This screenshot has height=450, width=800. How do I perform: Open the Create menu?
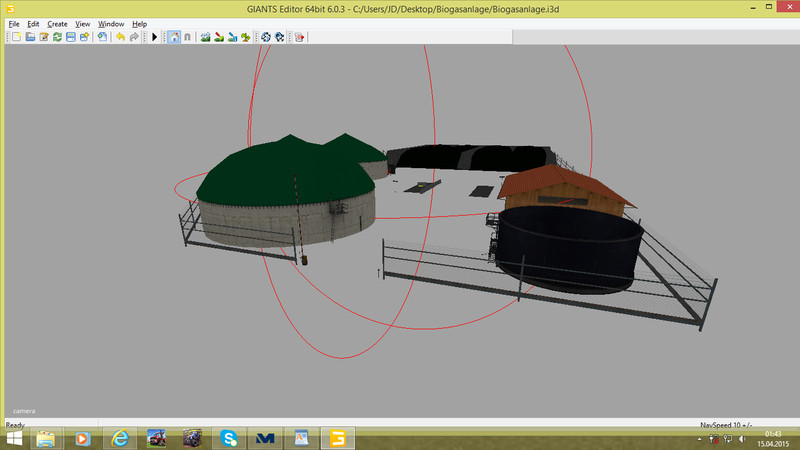point(58,23)
